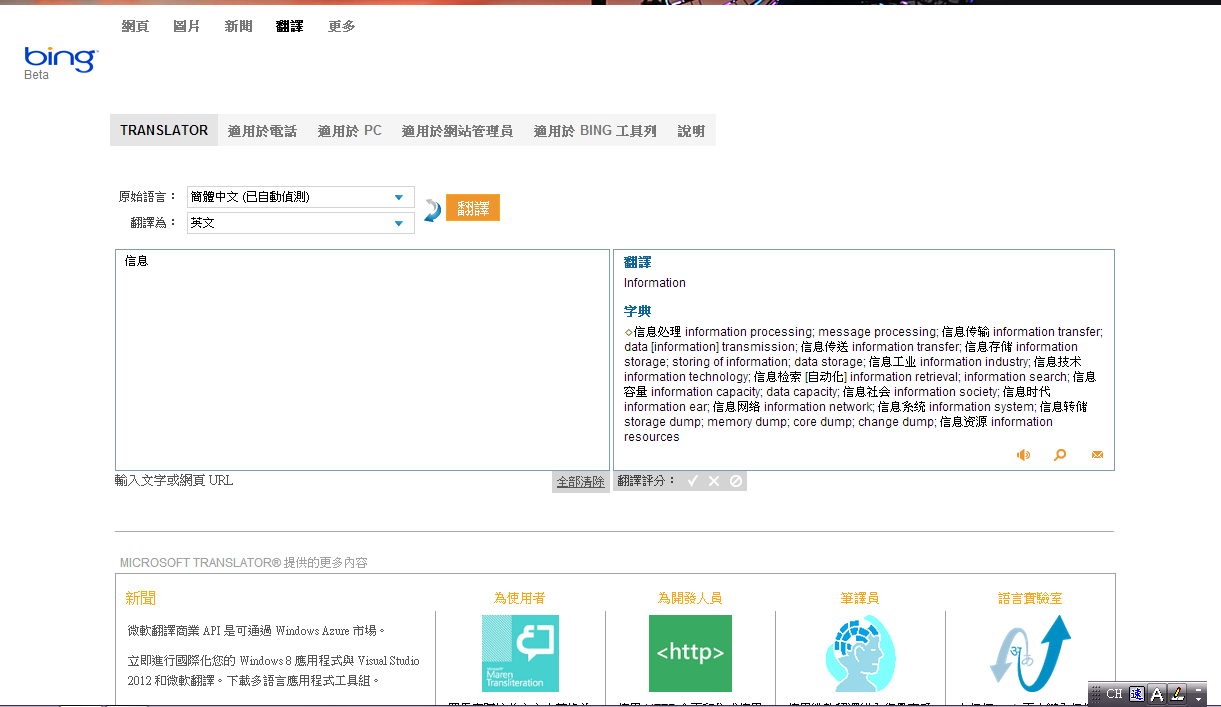Play audio of the translated text

point(1023,455)
